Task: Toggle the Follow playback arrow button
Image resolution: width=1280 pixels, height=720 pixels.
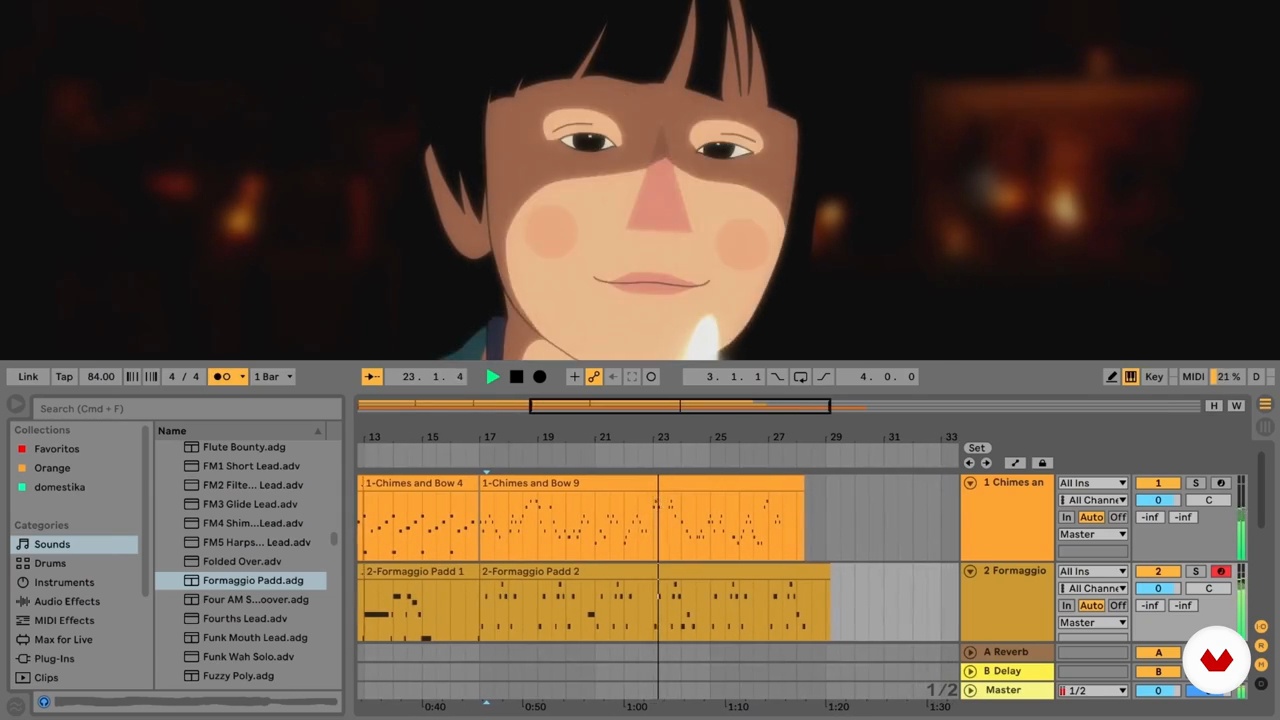Action: click(x=371, y=377)
